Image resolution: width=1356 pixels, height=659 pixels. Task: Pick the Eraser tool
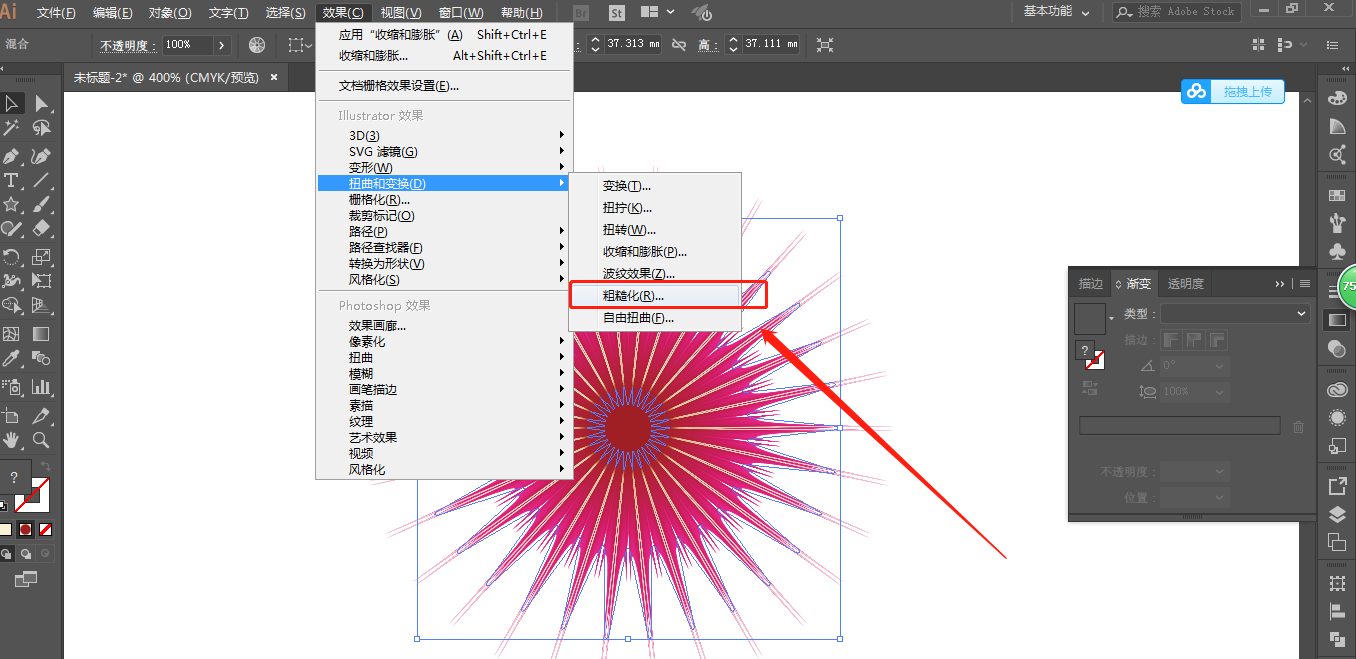pyautogui.click(x=41, y=230)
